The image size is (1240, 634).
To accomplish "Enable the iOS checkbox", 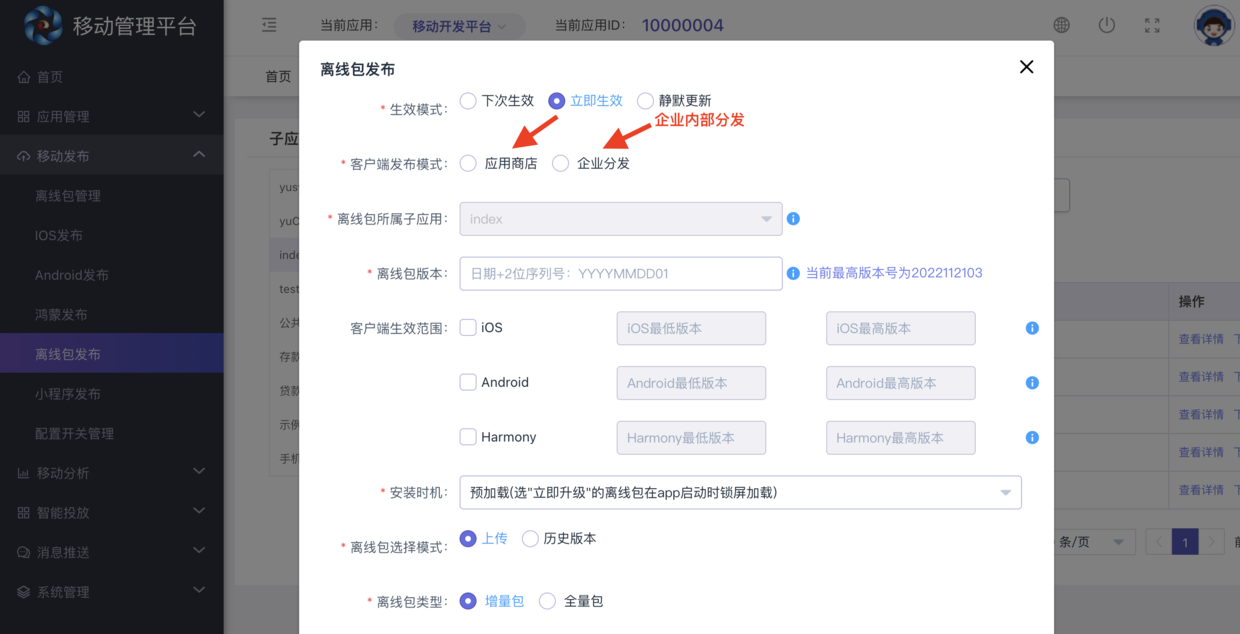I will pos(467,327).
